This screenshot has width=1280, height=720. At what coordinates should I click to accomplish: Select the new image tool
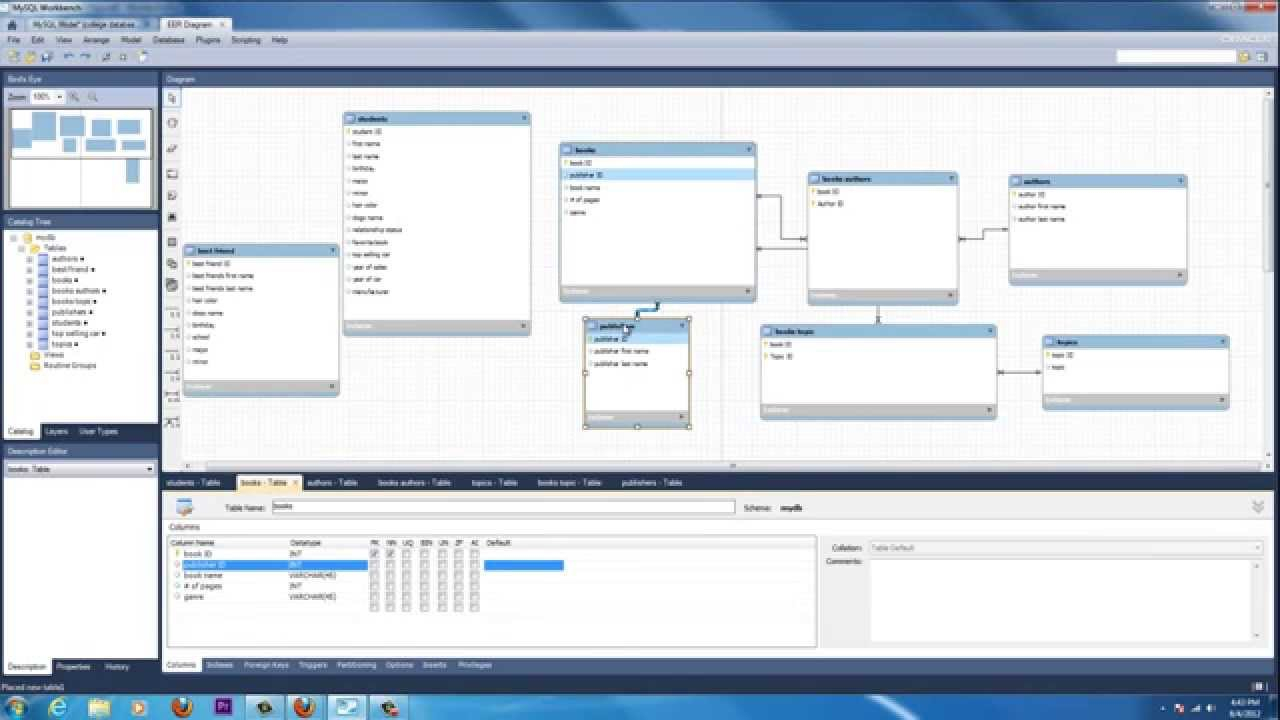(172, 217)
